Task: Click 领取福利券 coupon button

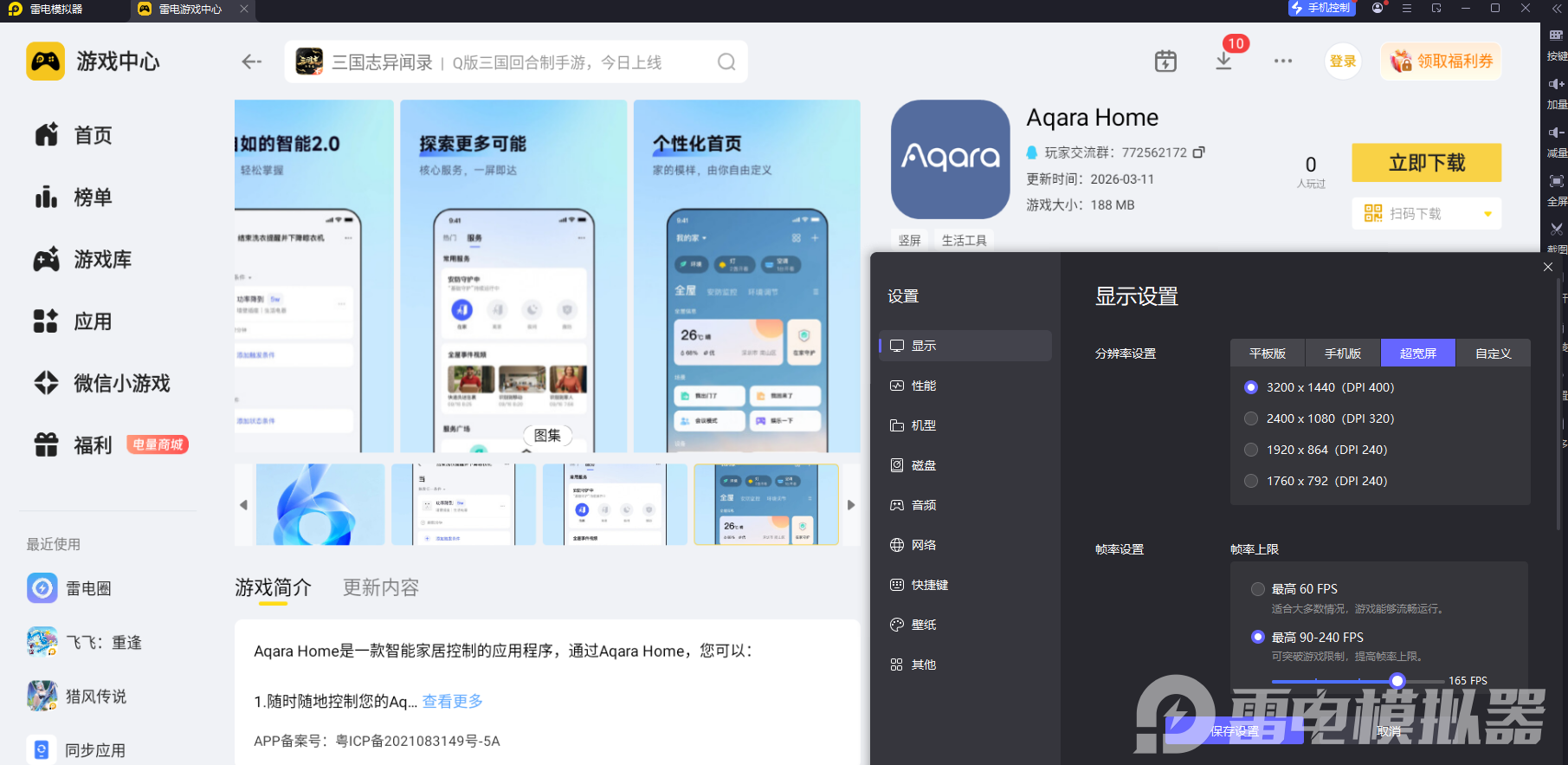Action: [x=1441, y=62]
